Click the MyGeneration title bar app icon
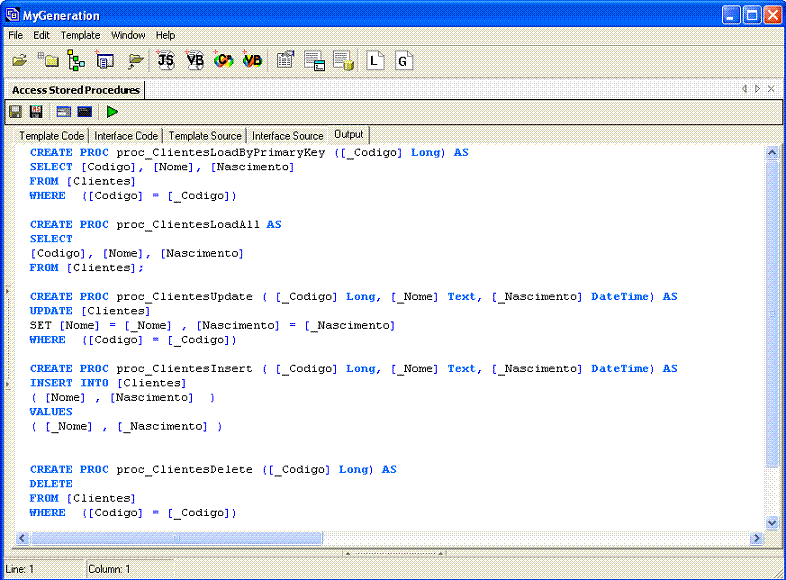This screenshot has width=786, height=580. point(13,15)
